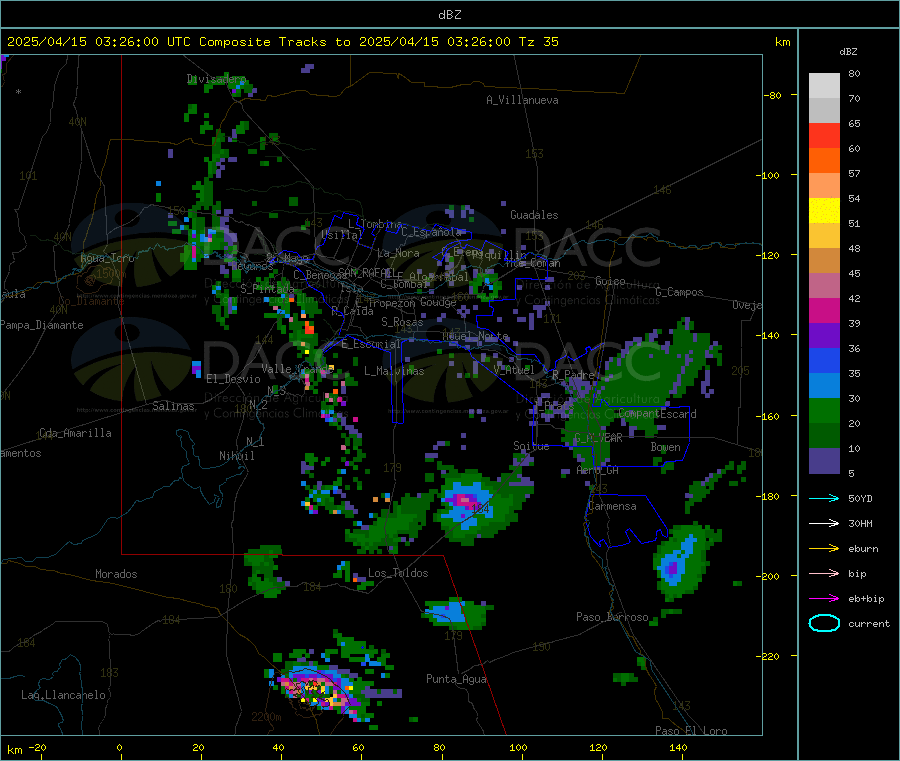The width and height of the screenshot is (900, 761).
Task: Click the 'Morados' place label
Action: tap(116, 574)
